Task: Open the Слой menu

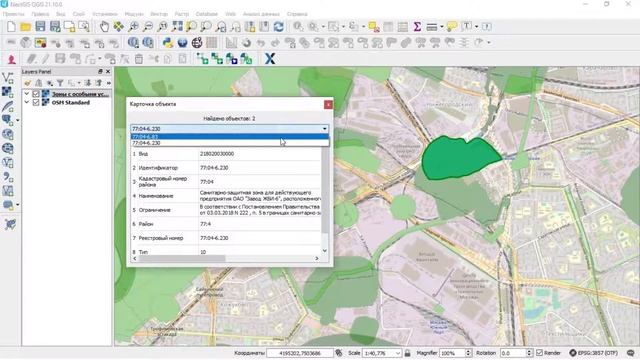Action: [x=78, y=14]
